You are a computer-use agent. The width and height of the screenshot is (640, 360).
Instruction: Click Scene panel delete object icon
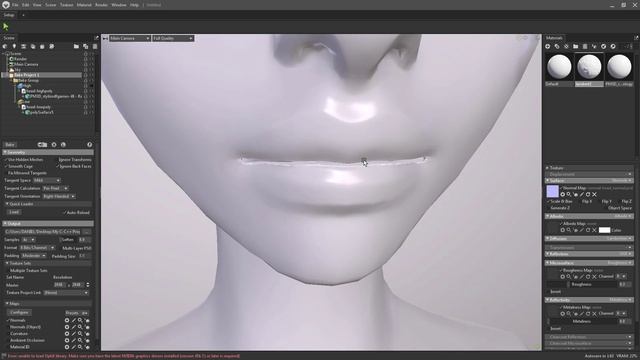click(94, 47)
